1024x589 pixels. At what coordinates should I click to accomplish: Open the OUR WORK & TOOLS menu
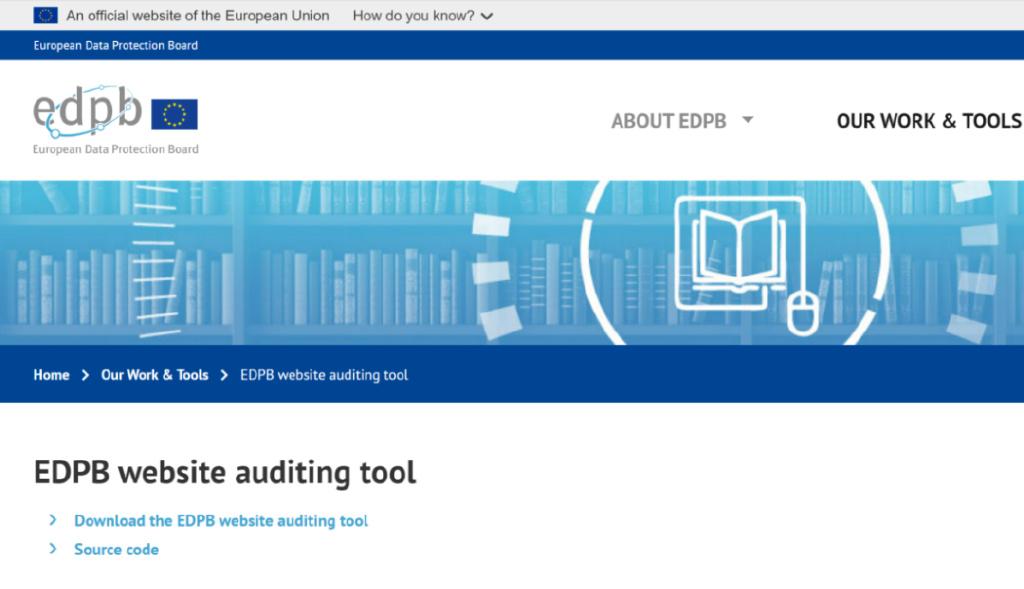(929, 120)
